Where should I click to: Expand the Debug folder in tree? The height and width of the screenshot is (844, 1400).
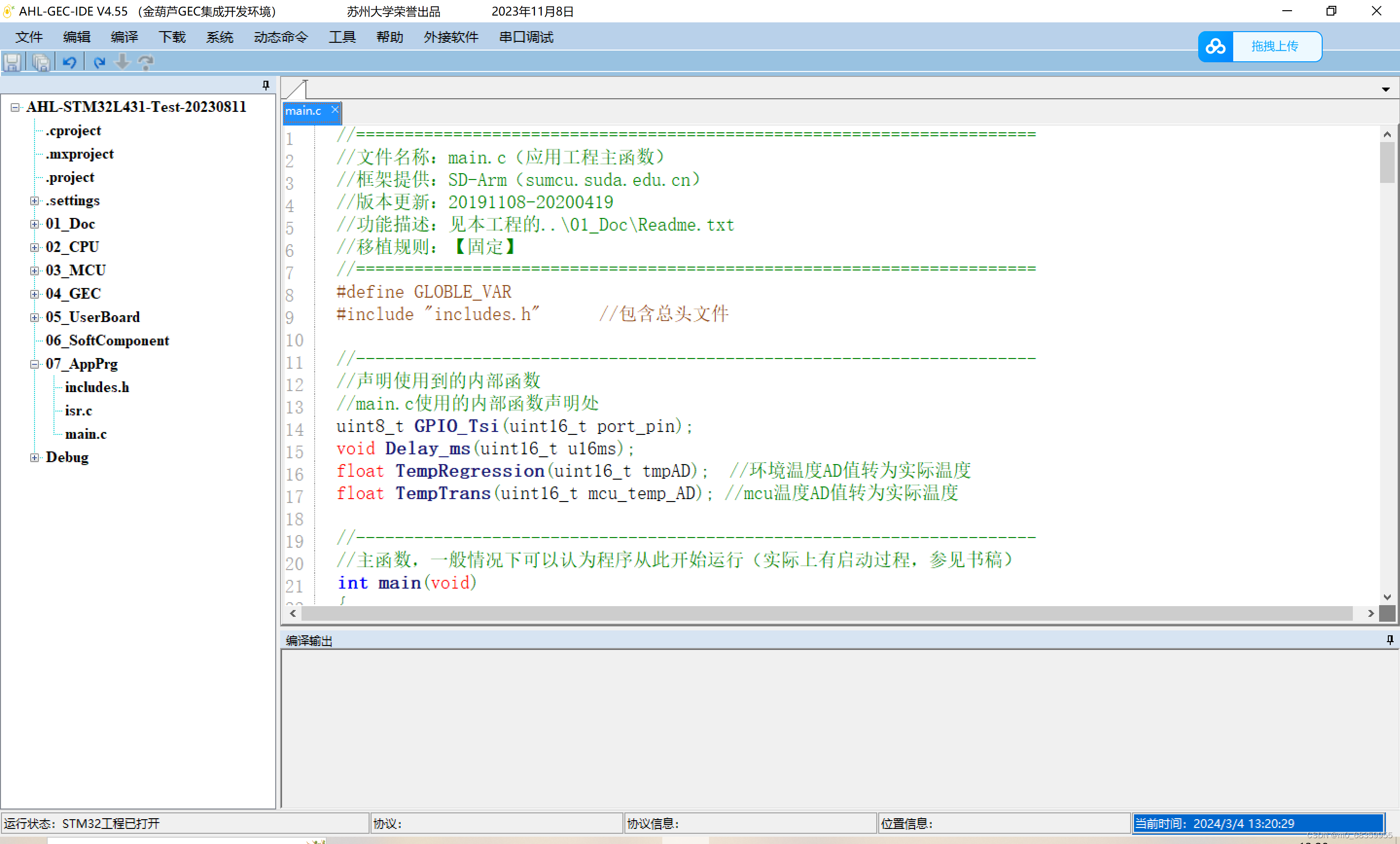coord(35,458)
